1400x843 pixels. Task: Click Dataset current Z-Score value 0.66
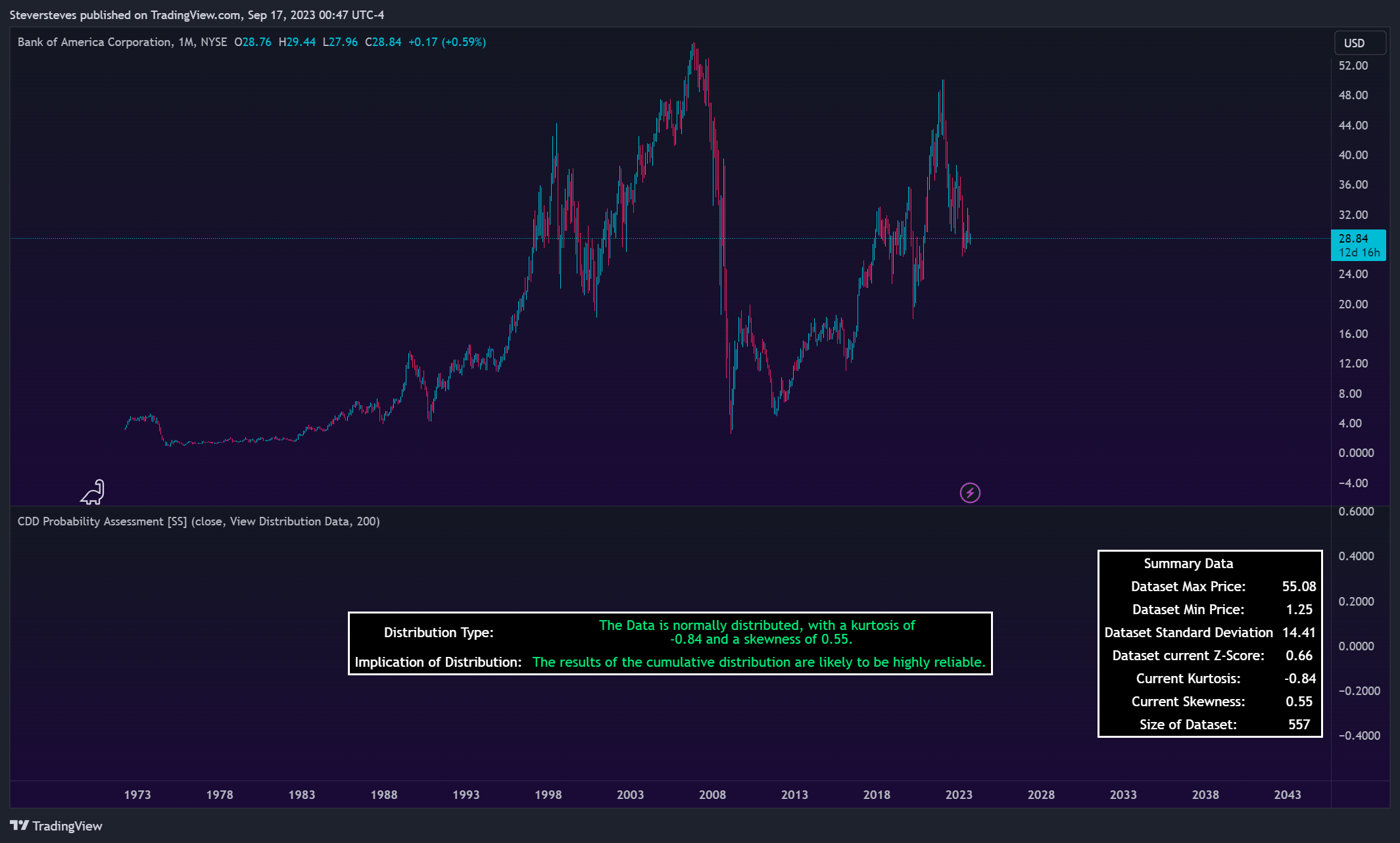[x=1299, y=656]
